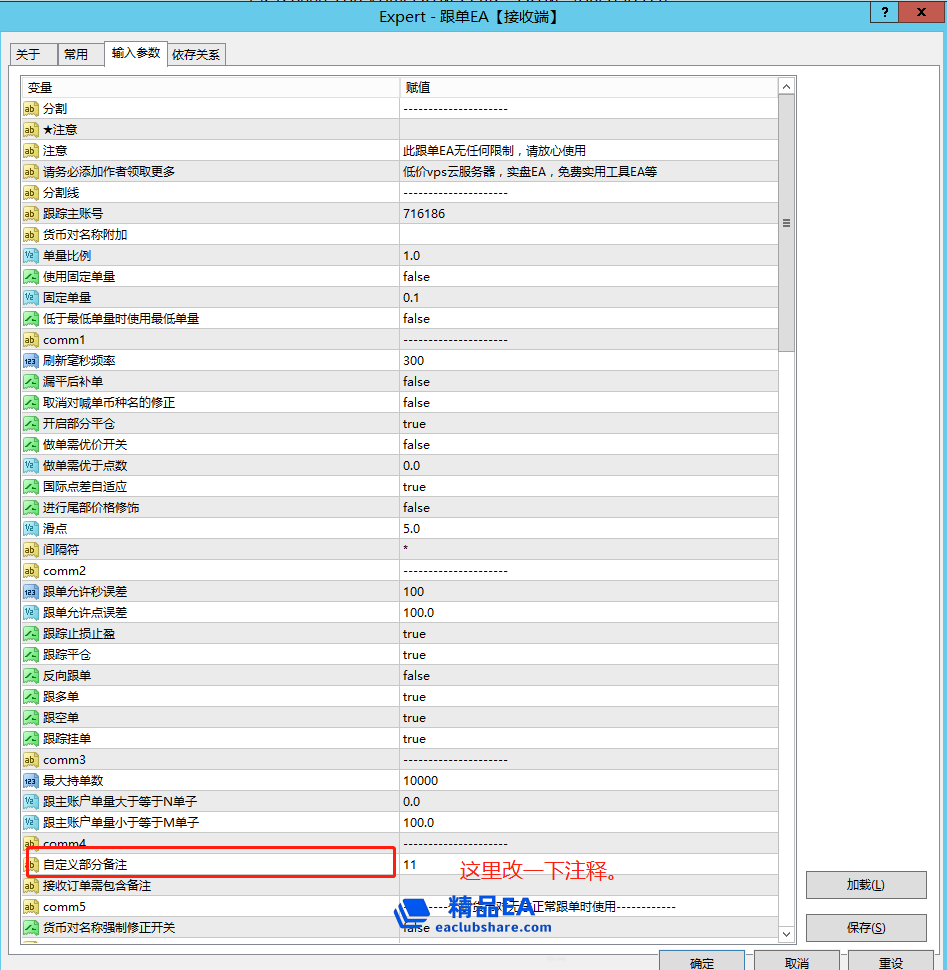Click the green boolean icon beside 开启部分平仓

tap(30, 423)
